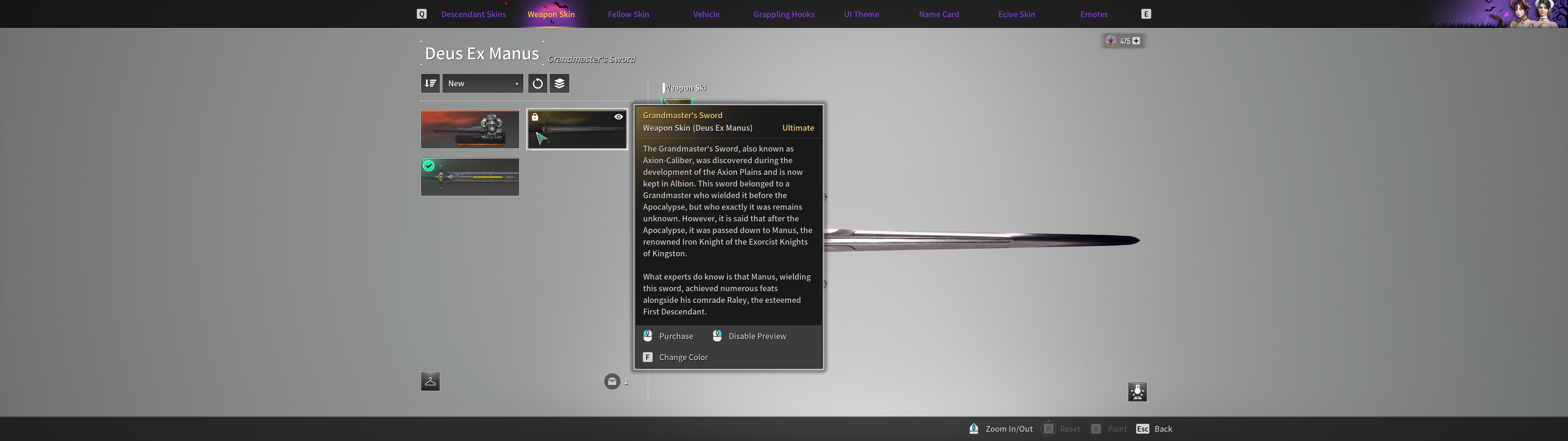1568x441 pixels.
Task: Click the green equipped checkmark on sword skin
Action: 428,166
